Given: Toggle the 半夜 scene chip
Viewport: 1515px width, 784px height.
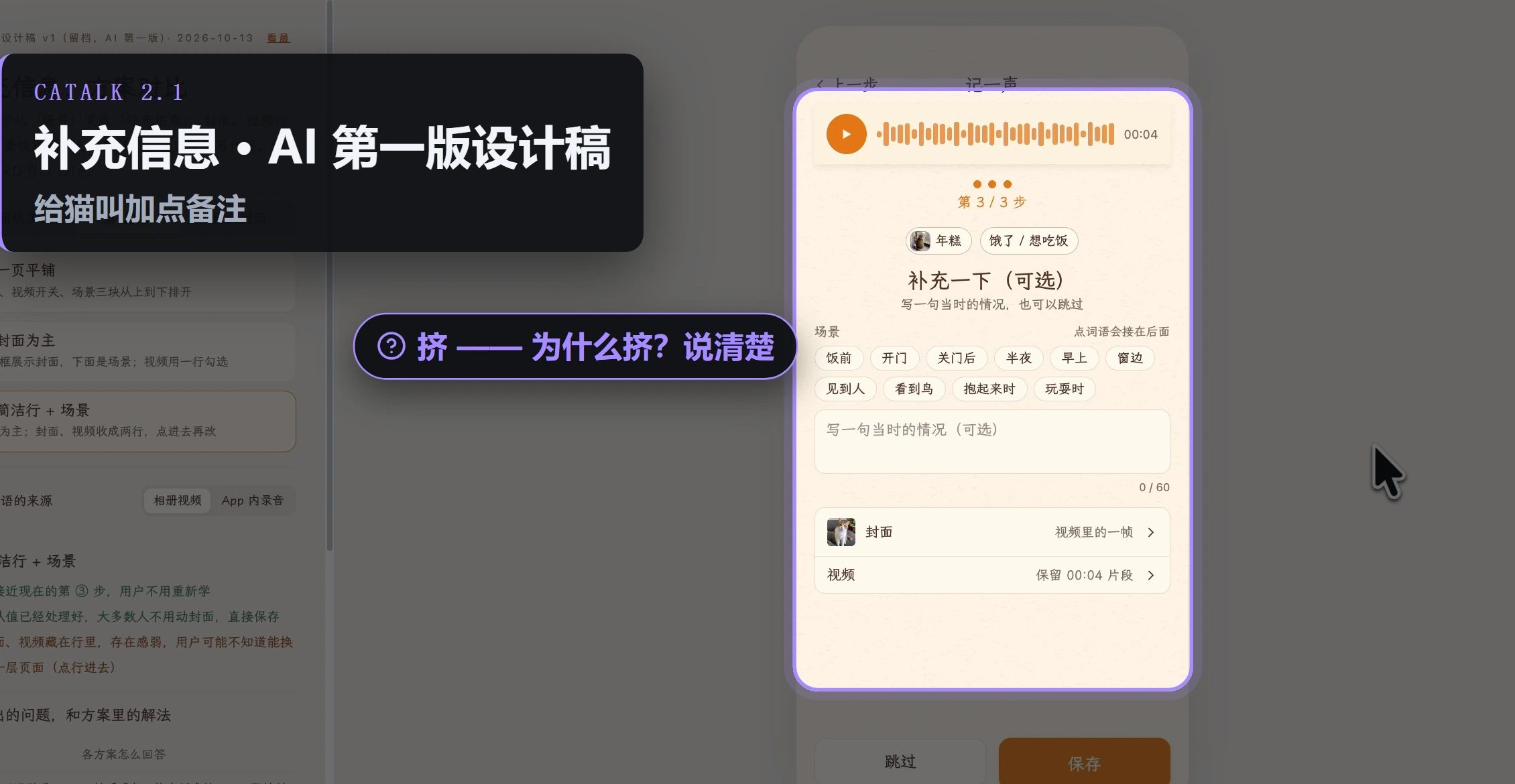Looking at the screenshot, I should point(1018,358).
